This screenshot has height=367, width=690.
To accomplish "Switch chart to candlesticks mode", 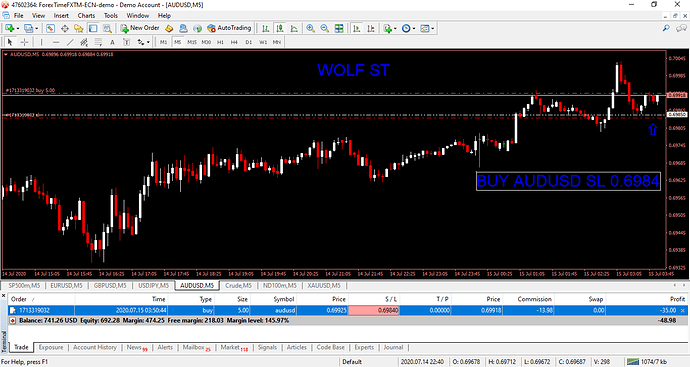I will click(279, 29).
